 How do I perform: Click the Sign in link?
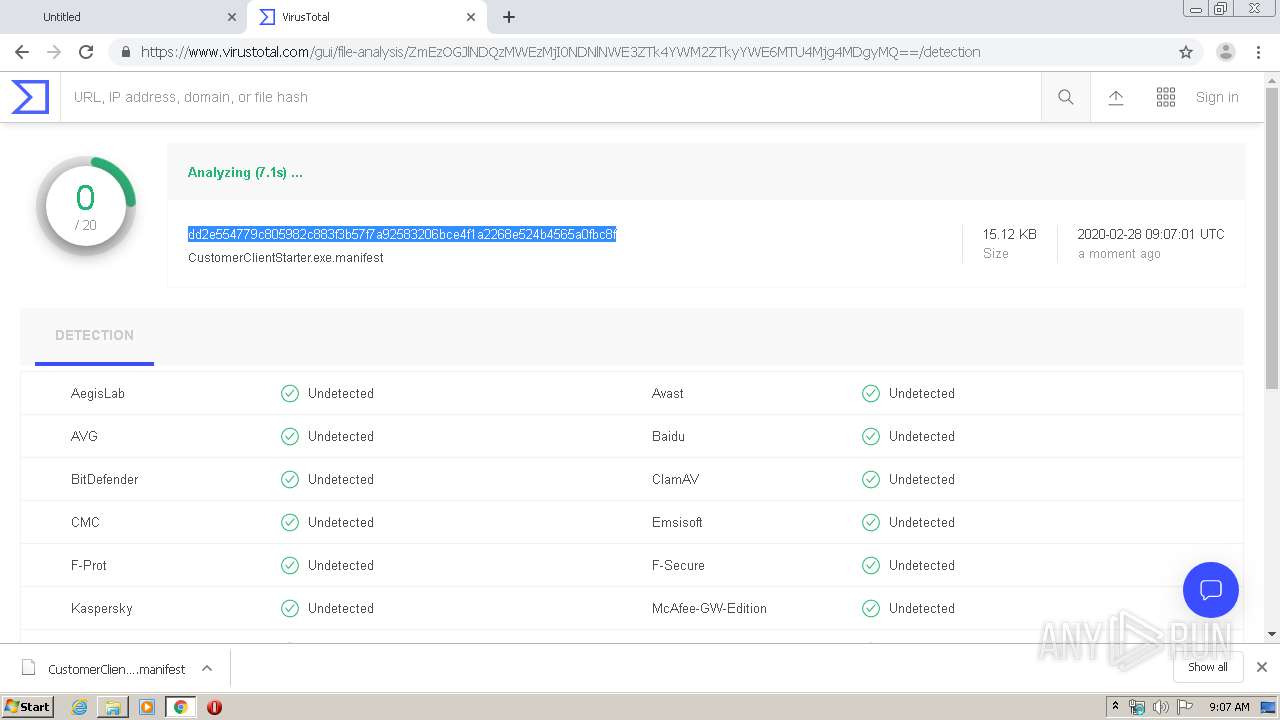coord(1217,97)
